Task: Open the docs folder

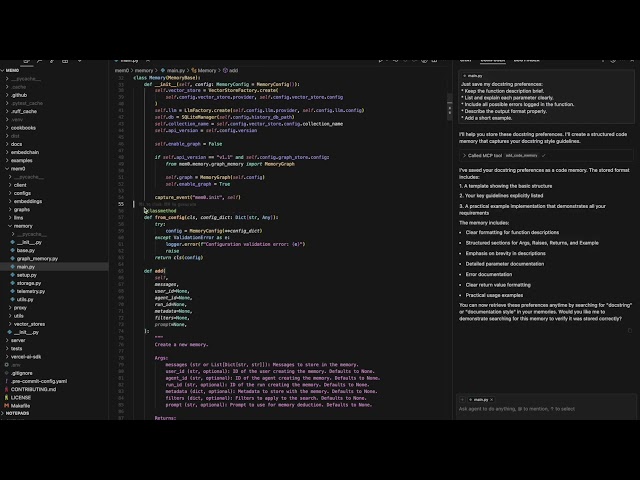Action: click(x=16, y=144)
